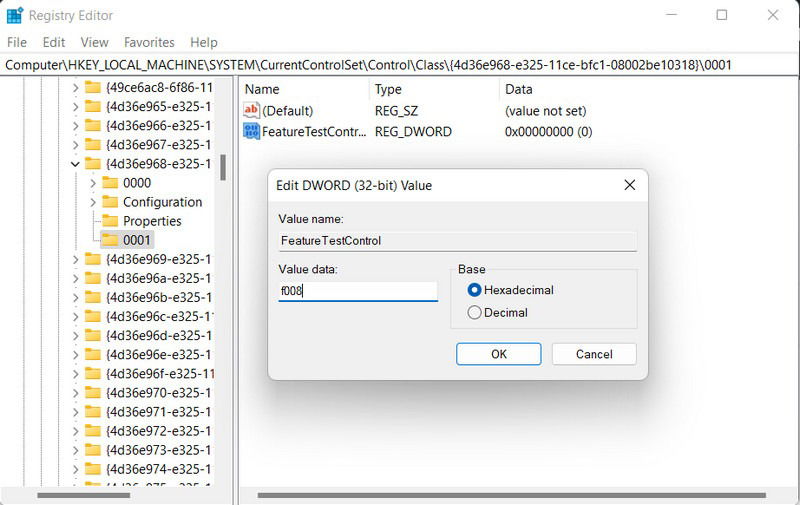Click the REG_SZ type cell
Viewport: 800px width, 505px height.
396,111
